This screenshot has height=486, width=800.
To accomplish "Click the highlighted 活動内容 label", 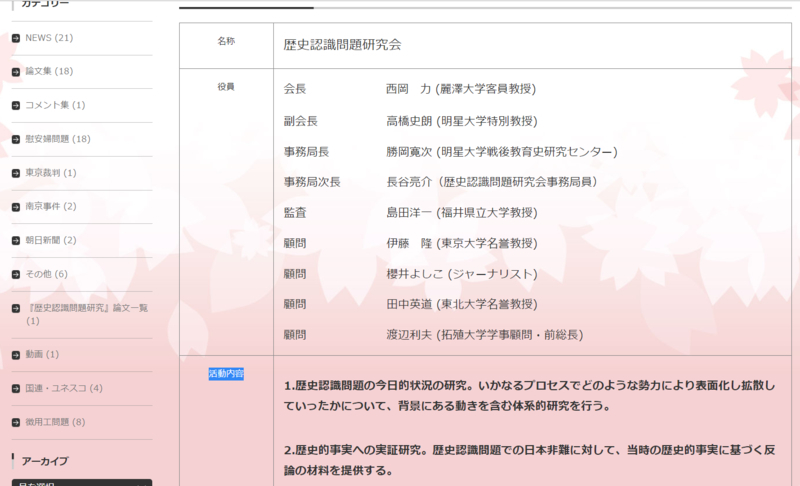I will point(226,374).
